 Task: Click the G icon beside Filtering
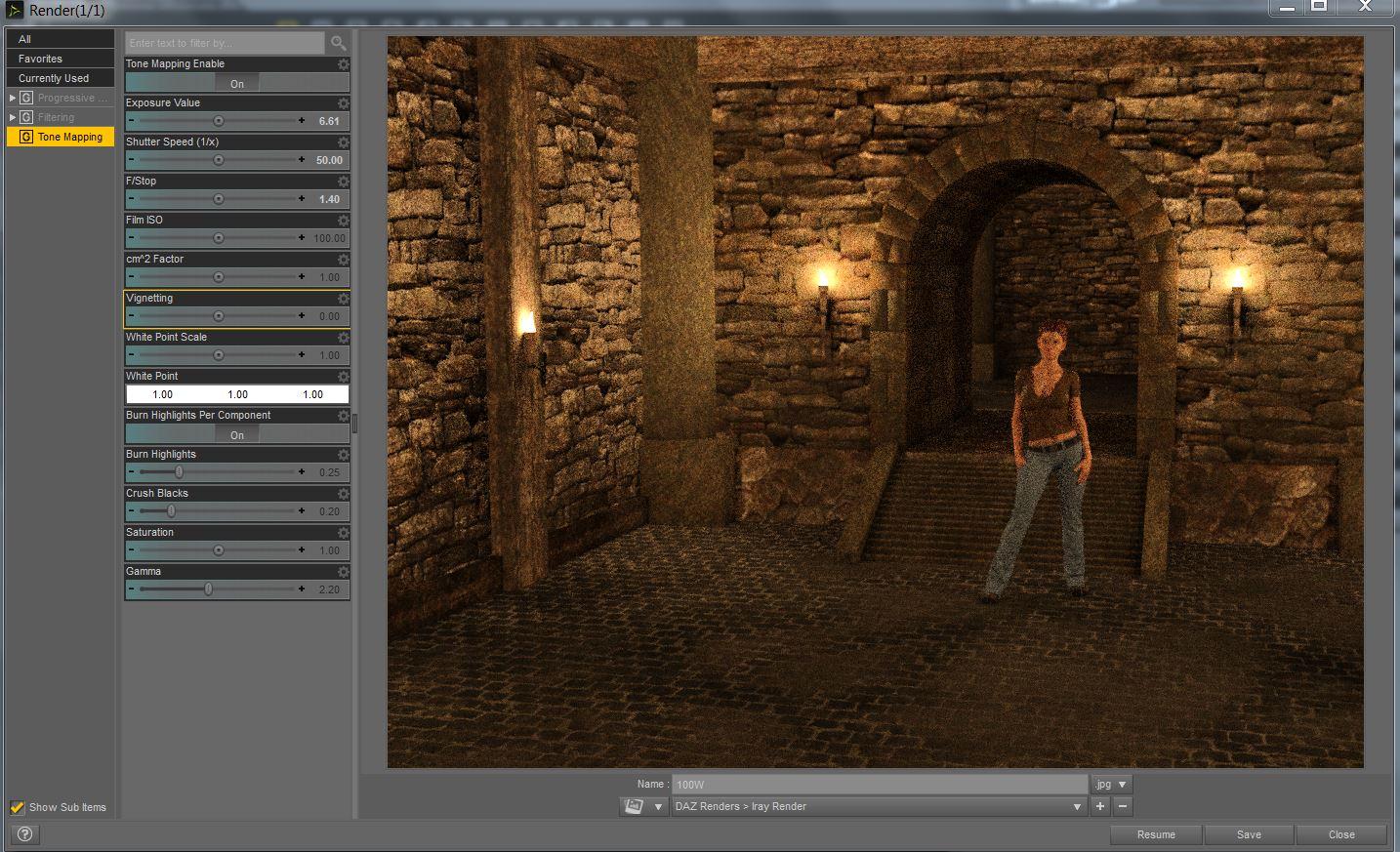click(26, 117)
